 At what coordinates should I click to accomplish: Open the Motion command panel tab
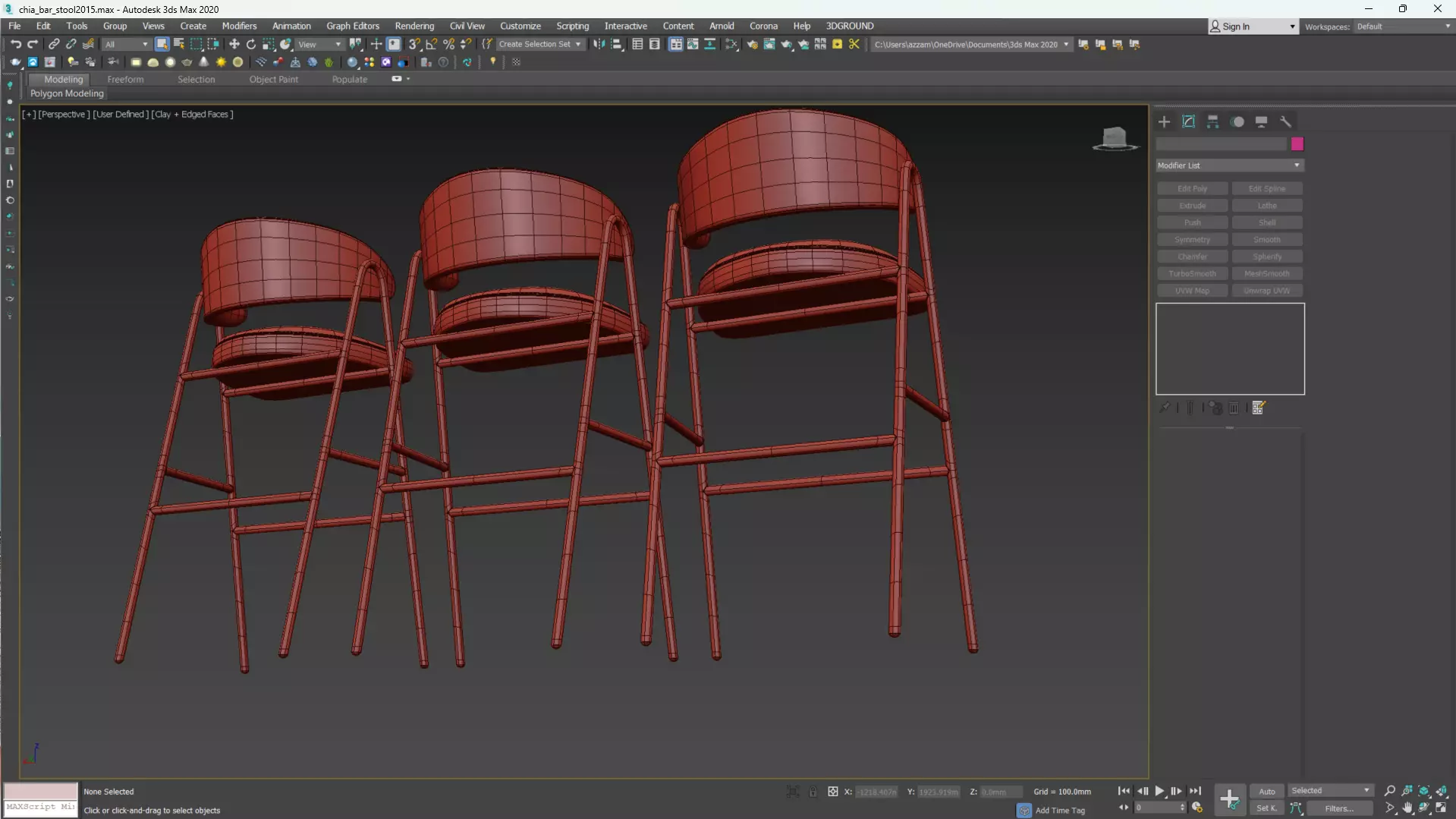(x=1237, y=121)
